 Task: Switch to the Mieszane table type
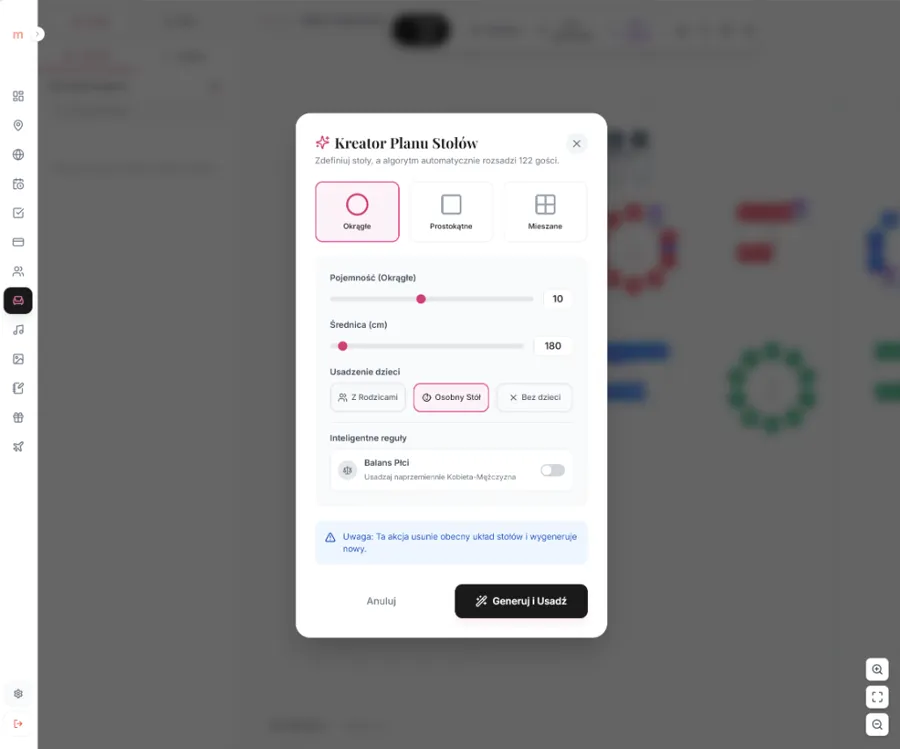(545, 211)
